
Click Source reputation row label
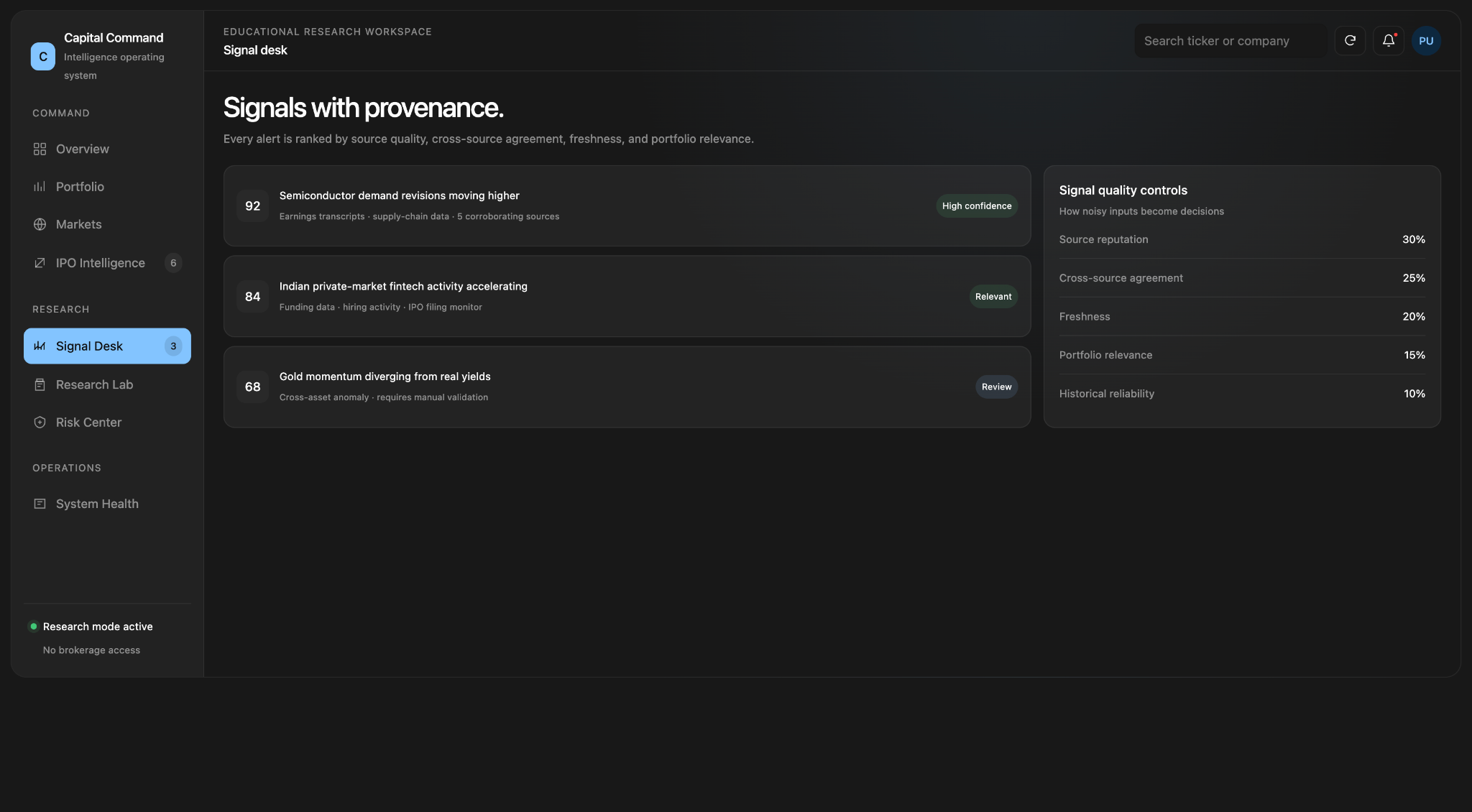tap(1103, 239)
